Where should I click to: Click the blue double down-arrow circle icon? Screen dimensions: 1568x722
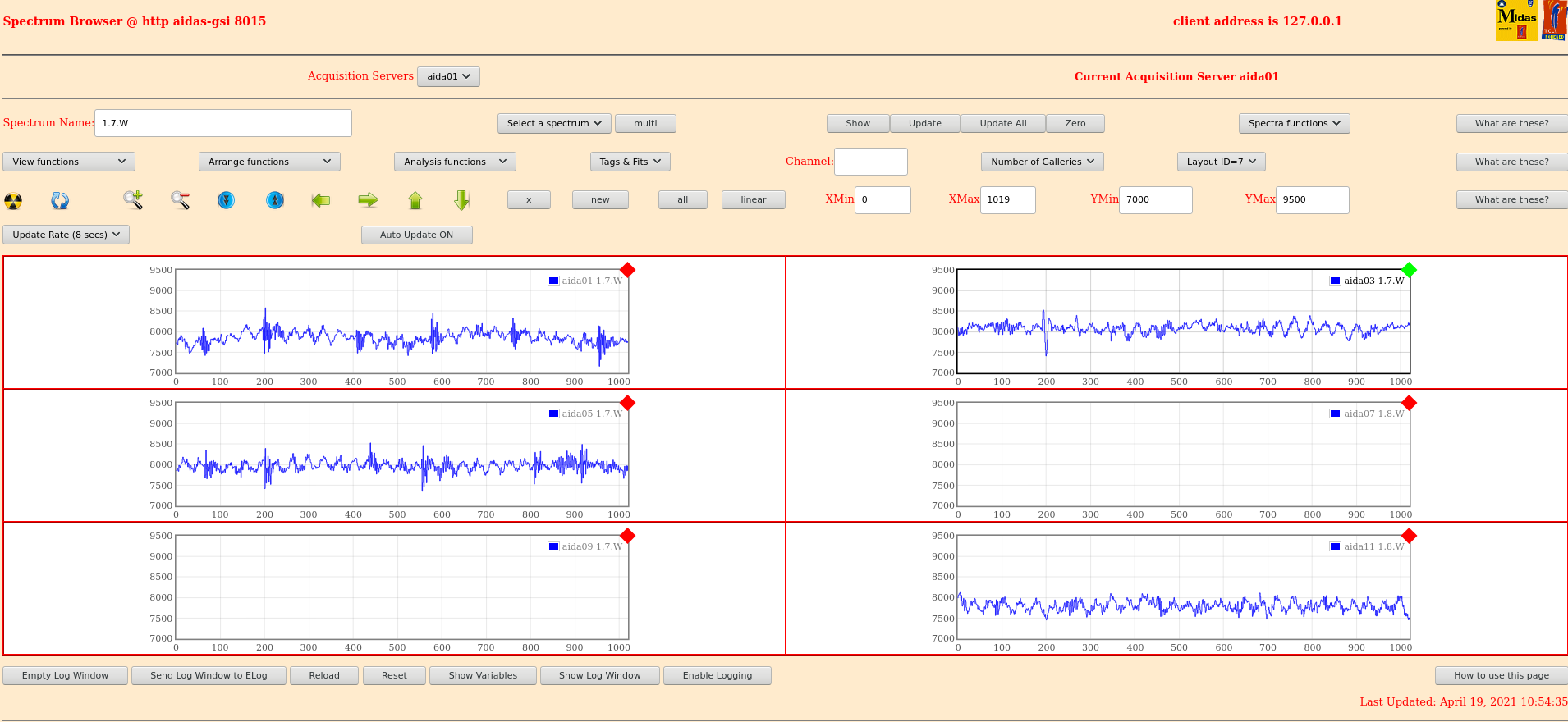(x=226, y=200)
